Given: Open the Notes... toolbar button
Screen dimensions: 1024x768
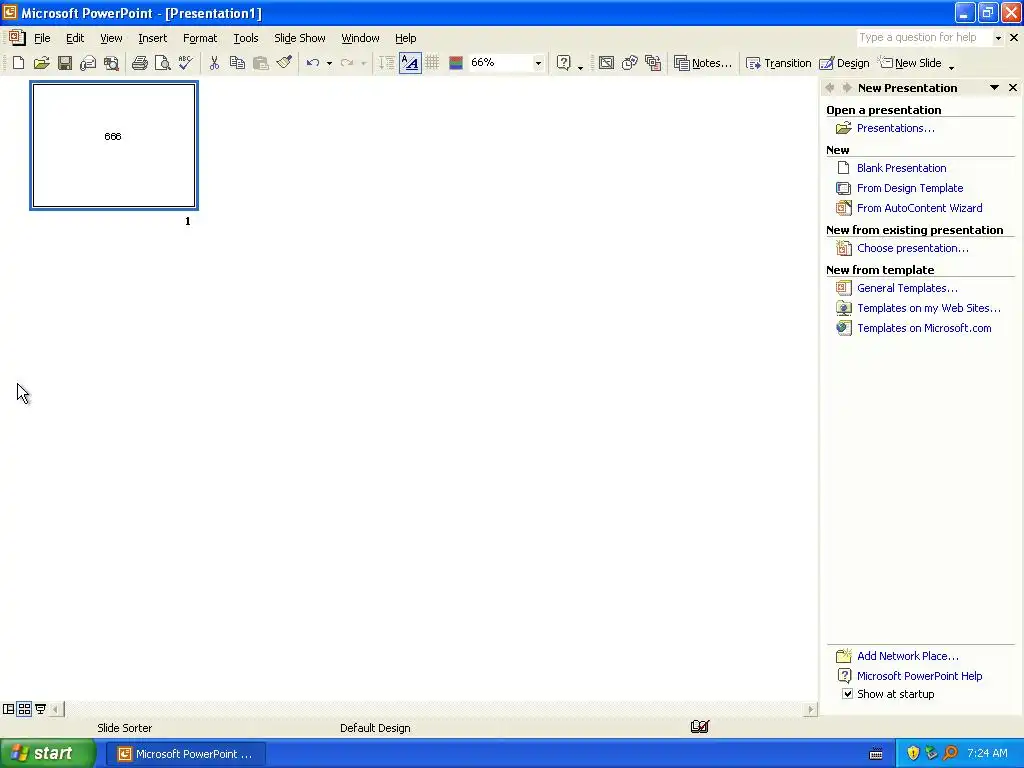Looking at the screenshot, I should [x=703, y=63].
